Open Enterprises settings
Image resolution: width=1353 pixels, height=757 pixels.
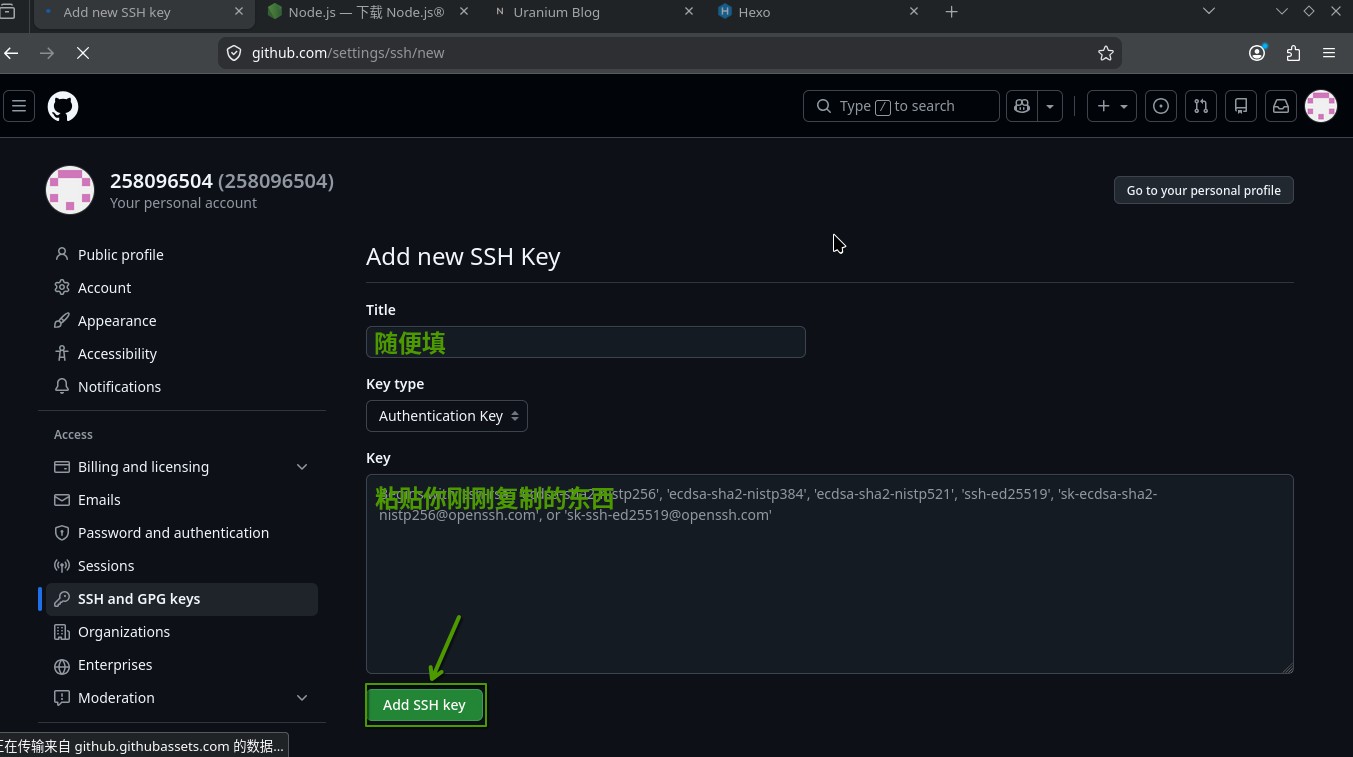click(182, 665)
